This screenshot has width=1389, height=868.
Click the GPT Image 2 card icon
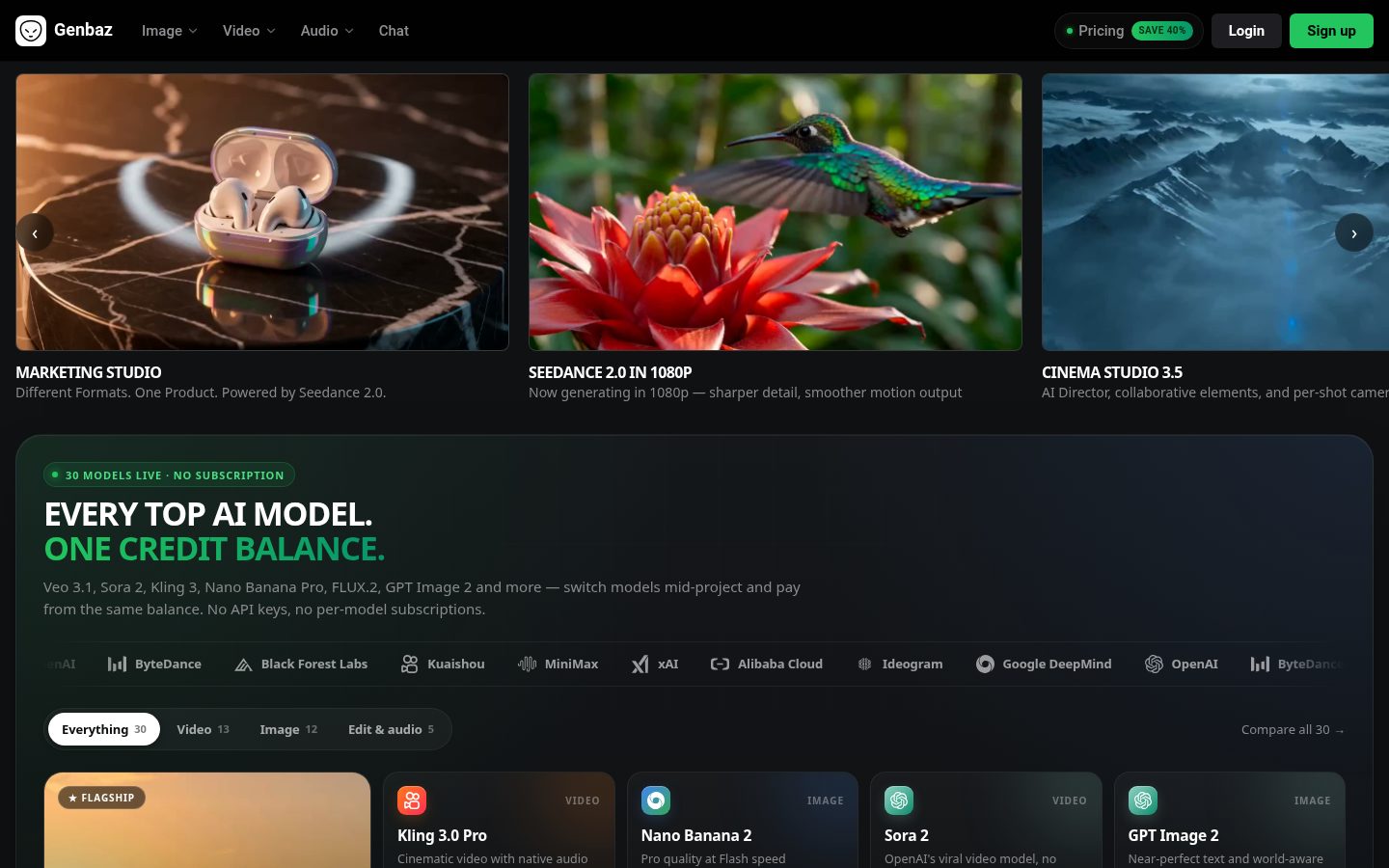coord(1143,800)
